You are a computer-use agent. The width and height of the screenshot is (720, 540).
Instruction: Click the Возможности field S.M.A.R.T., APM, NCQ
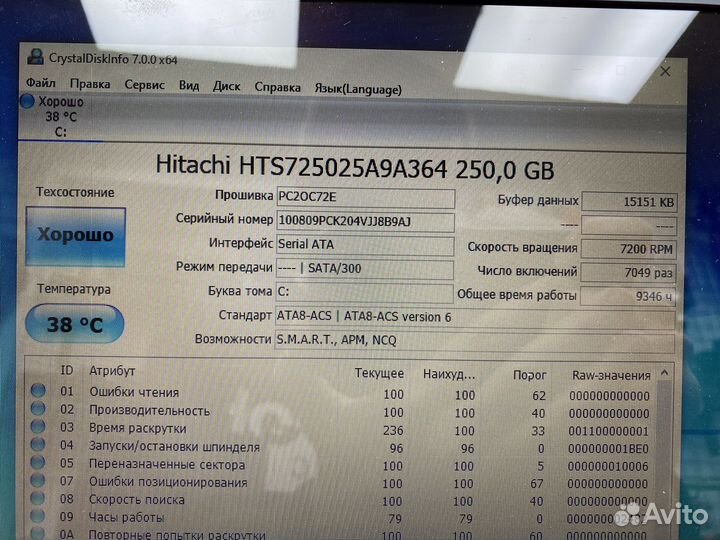475,343
